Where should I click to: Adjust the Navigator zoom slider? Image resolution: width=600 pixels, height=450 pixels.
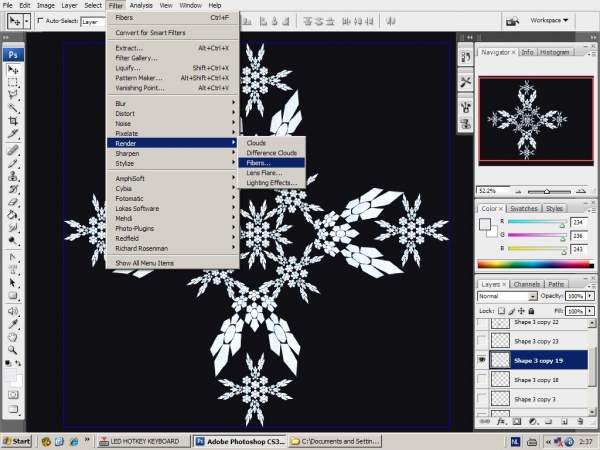(547, 191)
